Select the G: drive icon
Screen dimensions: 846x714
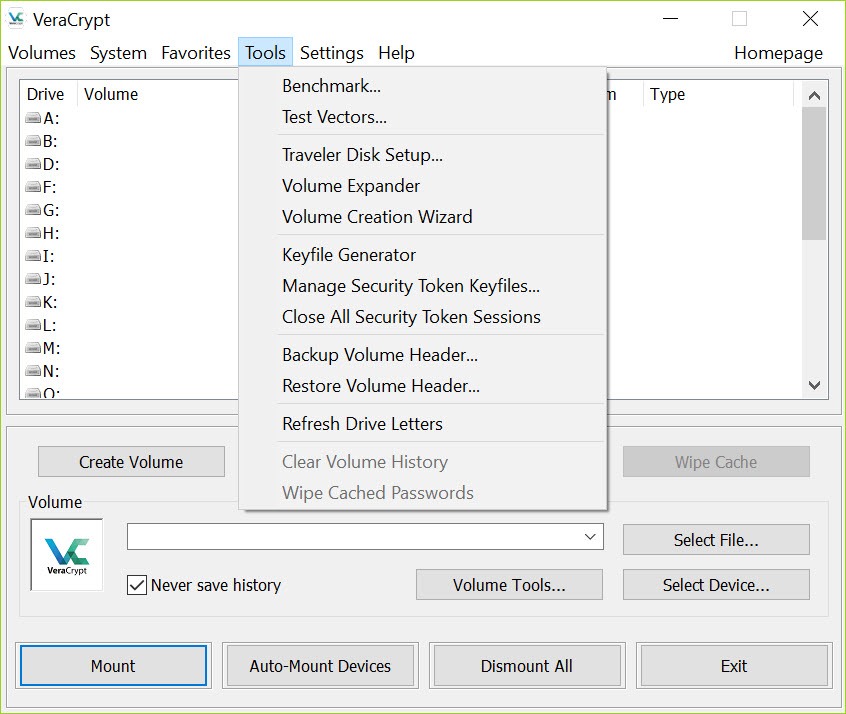33,209
